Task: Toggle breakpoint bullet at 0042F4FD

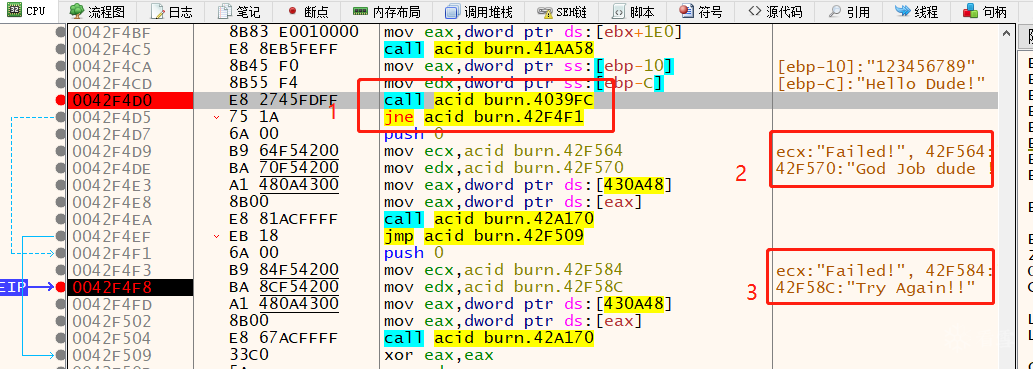Action: point(61,304)
